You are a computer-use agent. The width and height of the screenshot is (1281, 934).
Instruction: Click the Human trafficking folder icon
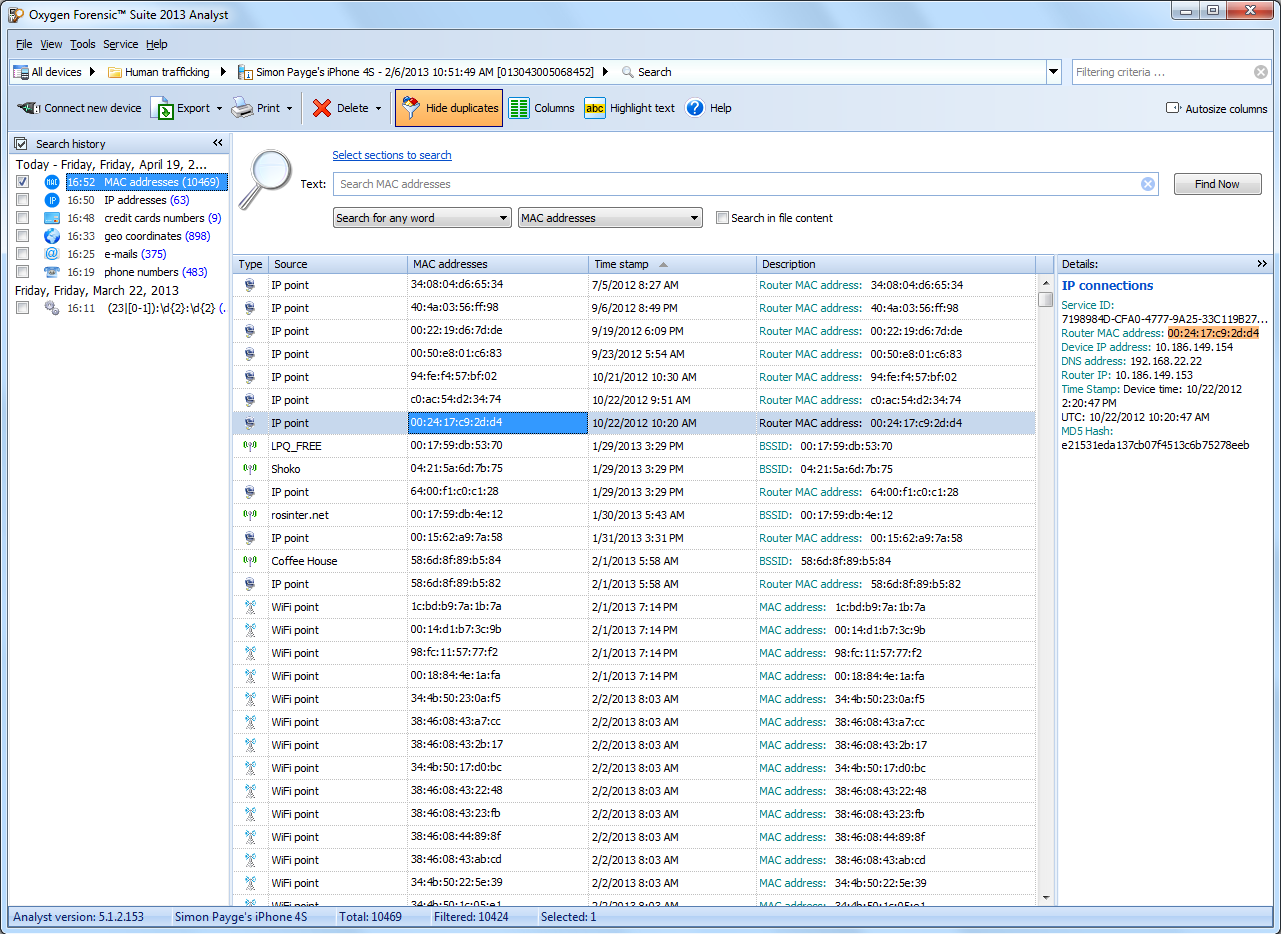pos(115,72)
